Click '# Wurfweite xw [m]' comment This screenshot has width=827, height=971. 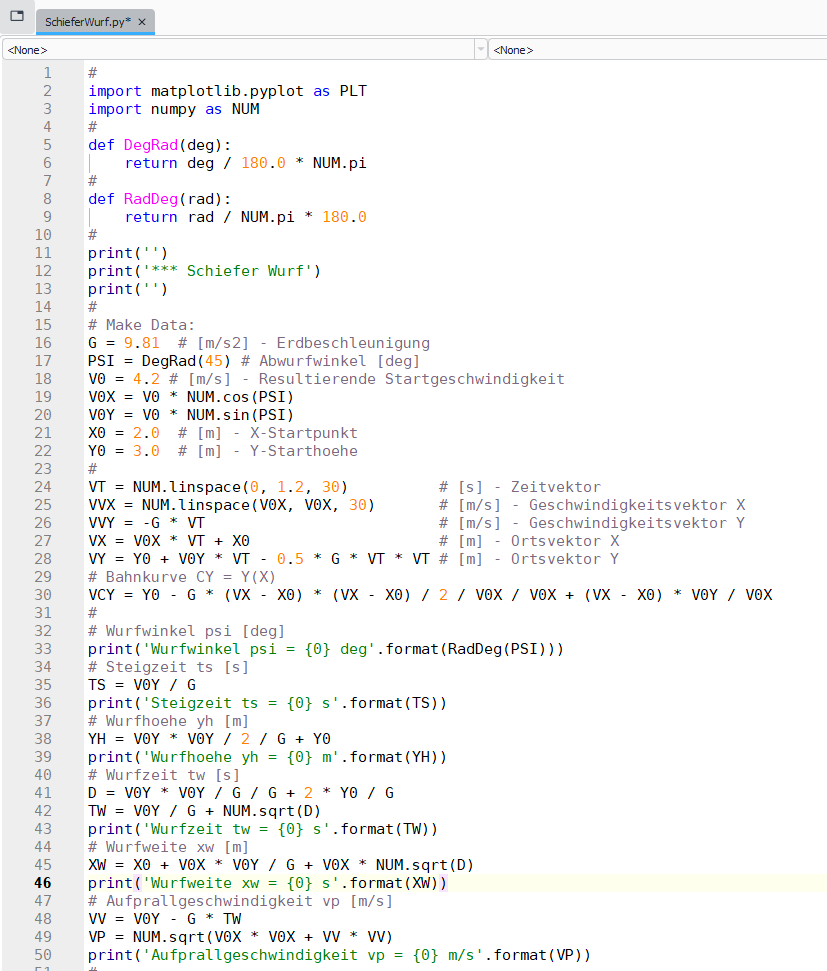[x=168, y=847]
